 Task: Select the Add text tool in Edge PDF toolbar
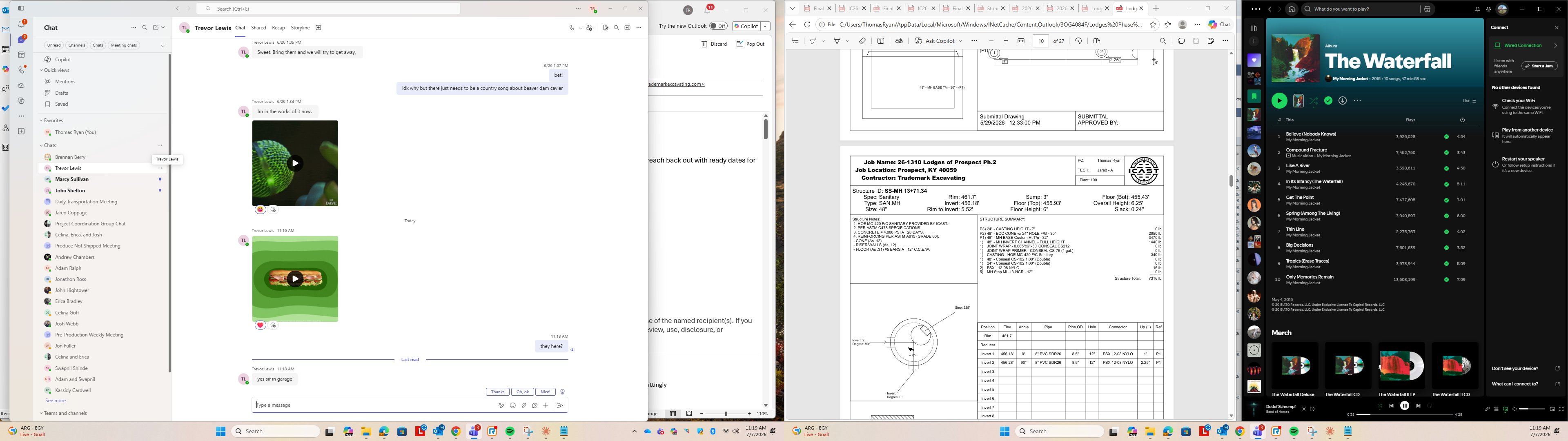[881, 41]
